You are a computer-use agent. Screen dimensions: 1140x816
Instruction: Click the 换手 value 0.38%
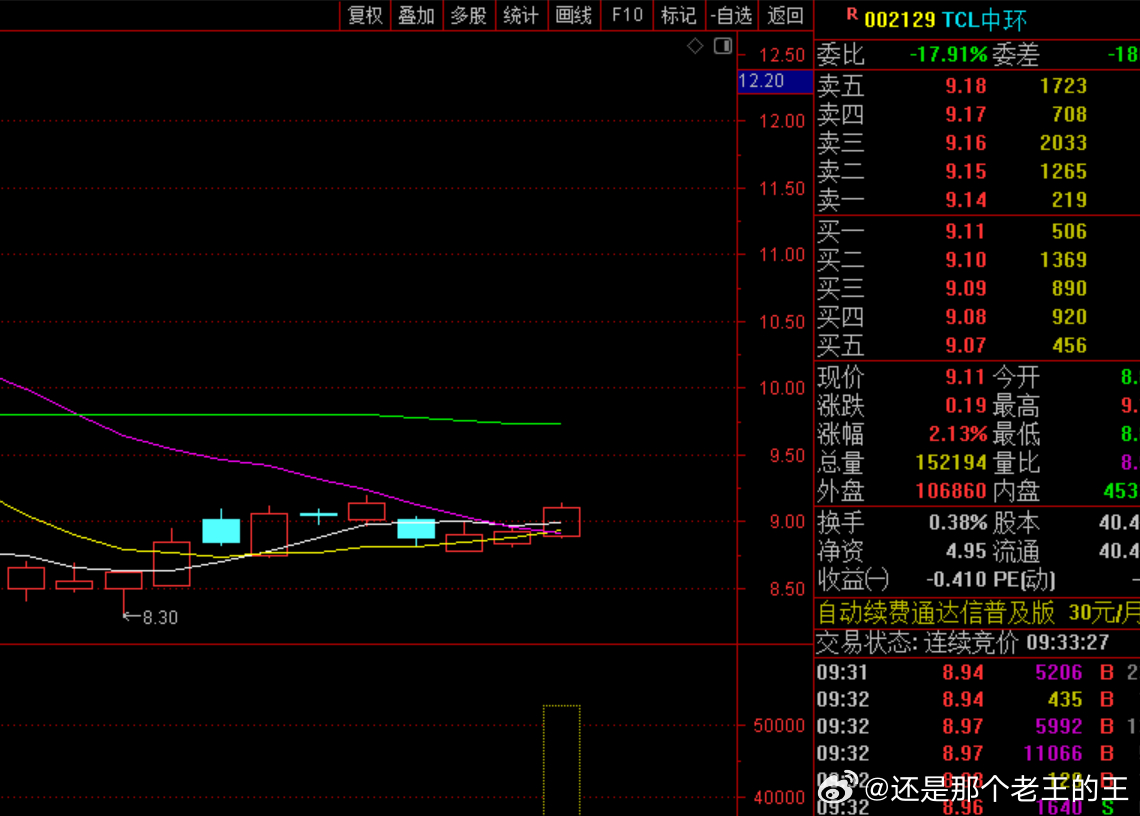(x=958, y=522)
